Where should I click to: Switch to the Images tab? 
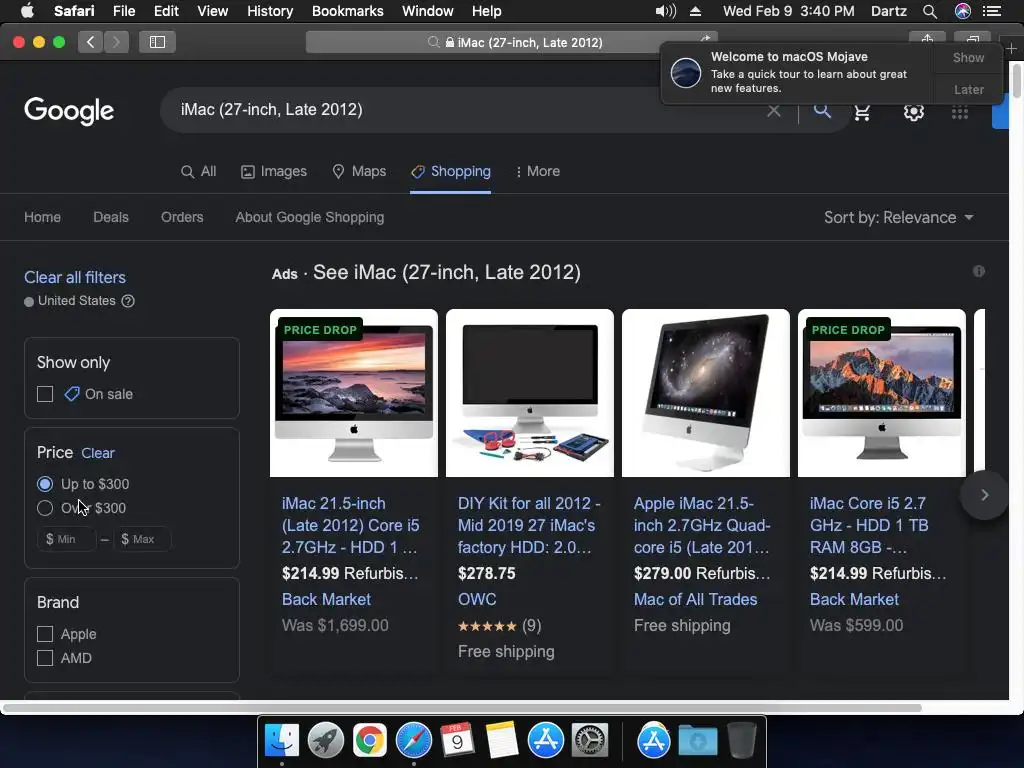pos(274,171)
